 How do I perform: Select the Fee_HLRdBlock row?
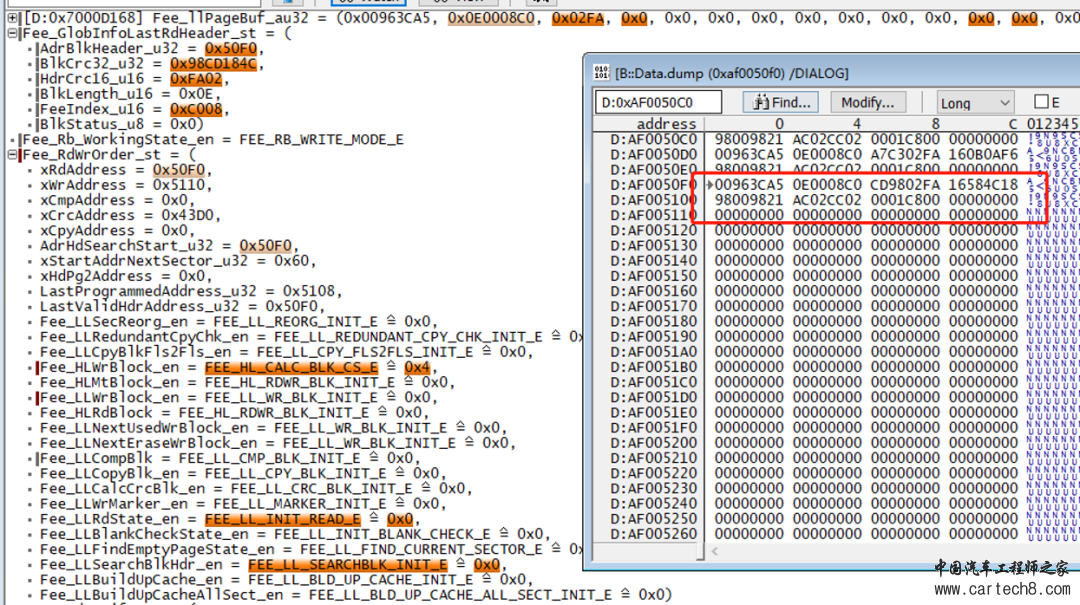tap(234, 413)
